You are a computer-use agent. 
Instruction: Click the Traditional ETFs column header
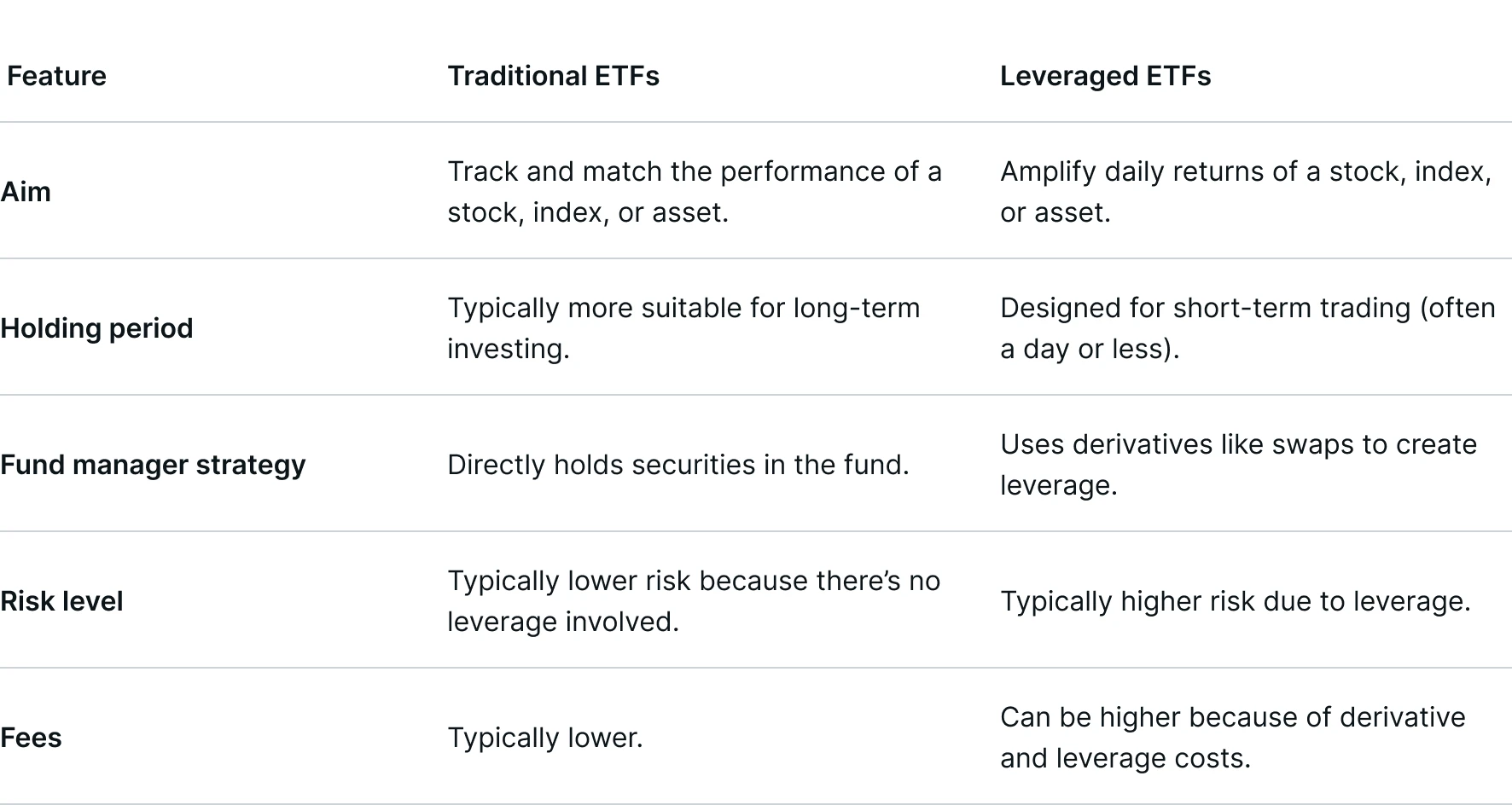(553, 76)
